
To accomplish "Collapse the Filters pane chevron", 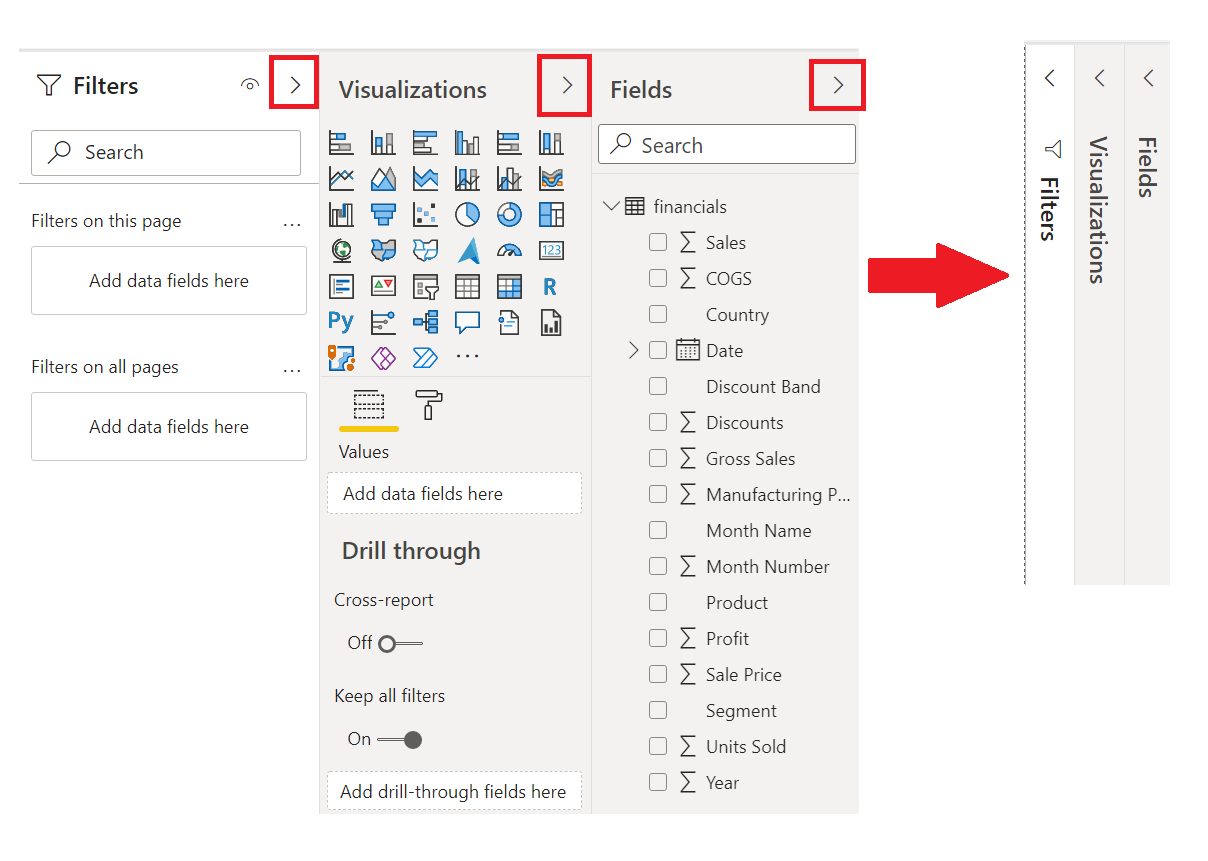I will click(x=295, y=84).
